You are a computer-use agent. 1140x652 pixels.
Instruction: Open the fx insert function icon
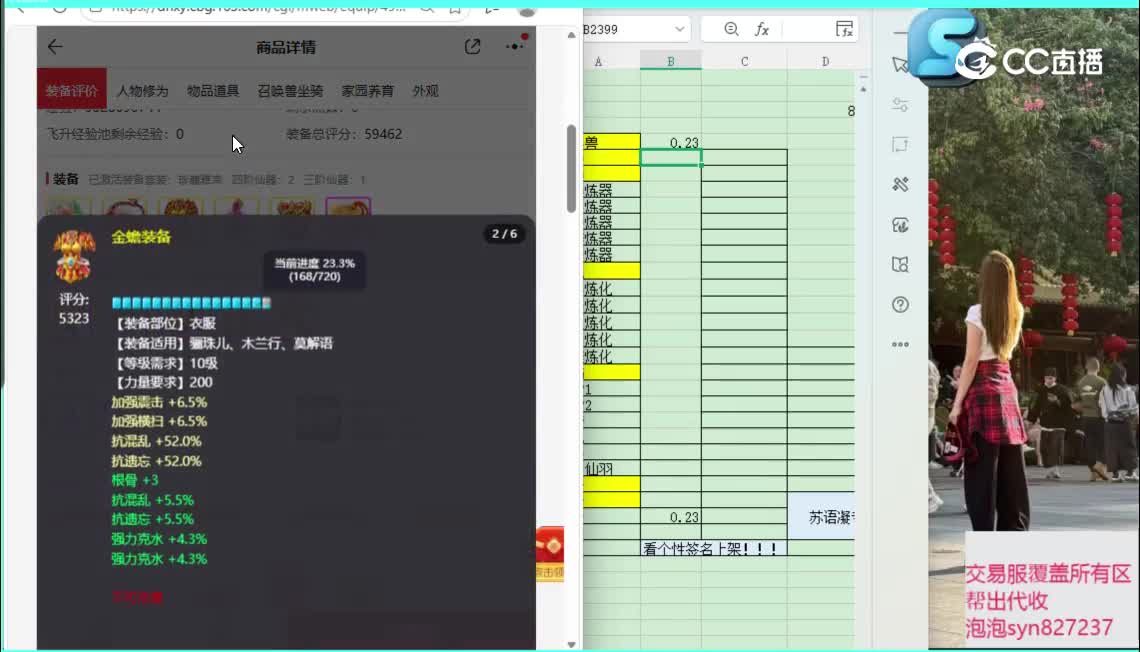(x=762, y=29)
